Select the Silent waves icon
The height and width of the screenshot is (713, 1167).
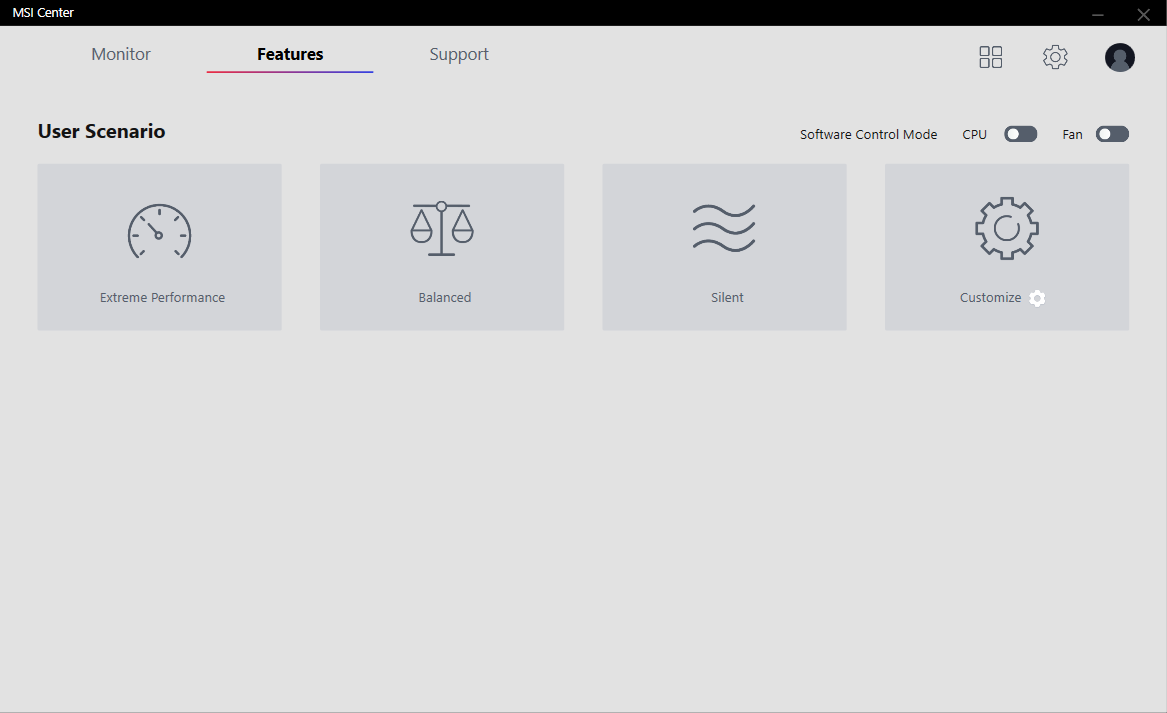pyautogui.click(x=724, y=228)
